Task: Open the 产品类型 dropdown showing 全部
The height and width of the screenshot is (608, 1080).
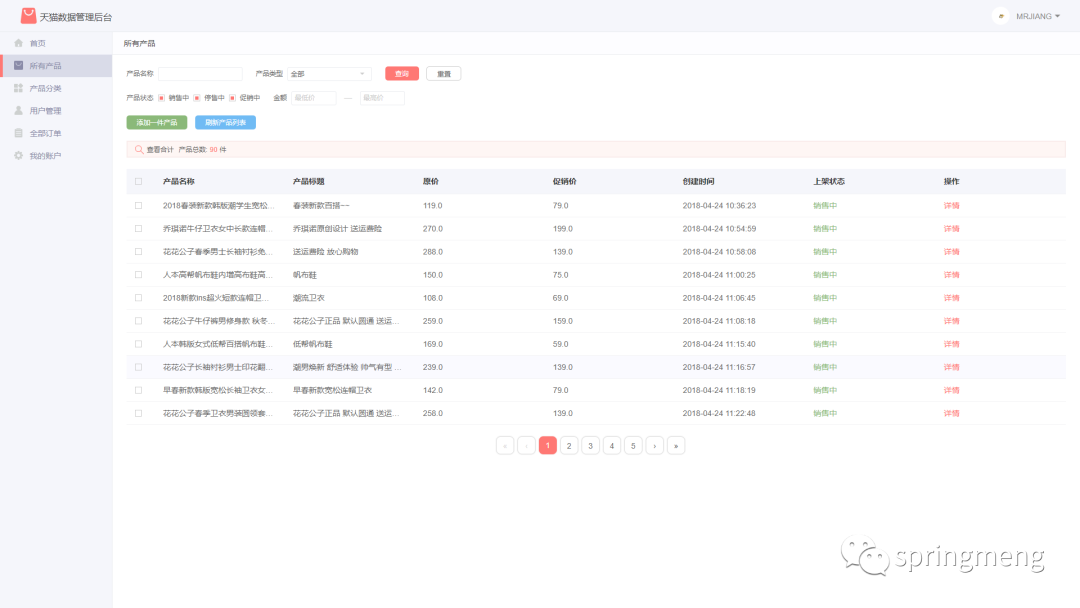Action: pos(329,74)
